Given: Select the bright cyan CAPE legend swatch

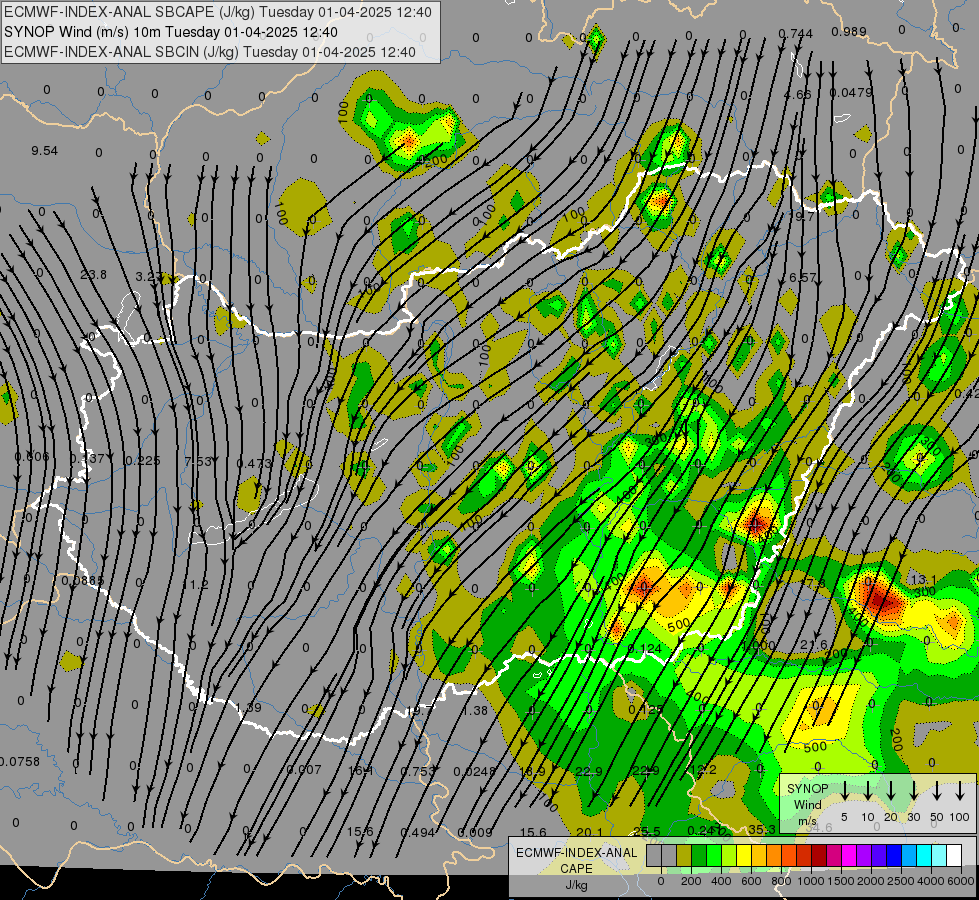Looking at the screenshot, I should [x=923, y=856].
